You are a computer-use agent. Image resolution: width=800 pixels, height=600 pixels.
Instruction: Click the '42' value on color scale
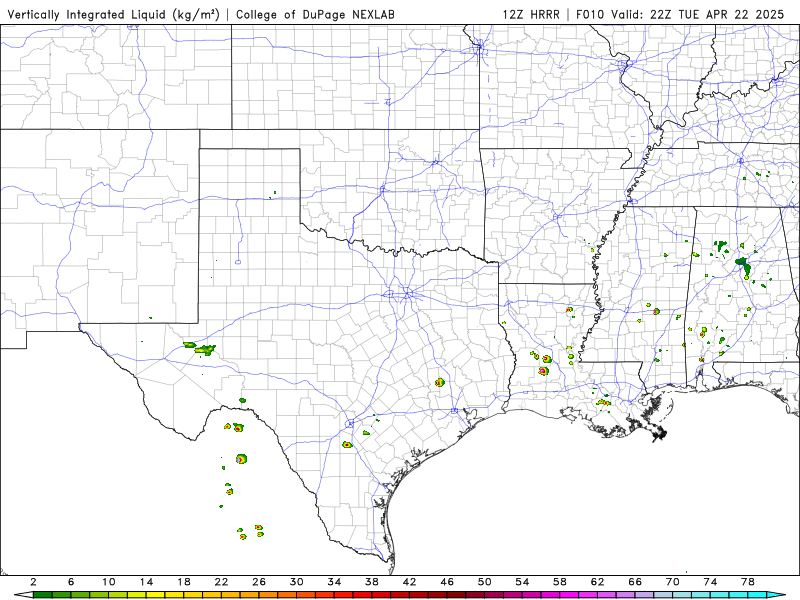click(409, 582)
